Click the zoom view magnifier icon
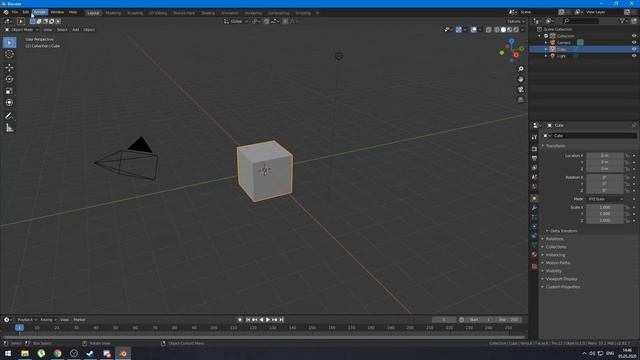This screenshot has width=640, height=360. tap(520, 69)
